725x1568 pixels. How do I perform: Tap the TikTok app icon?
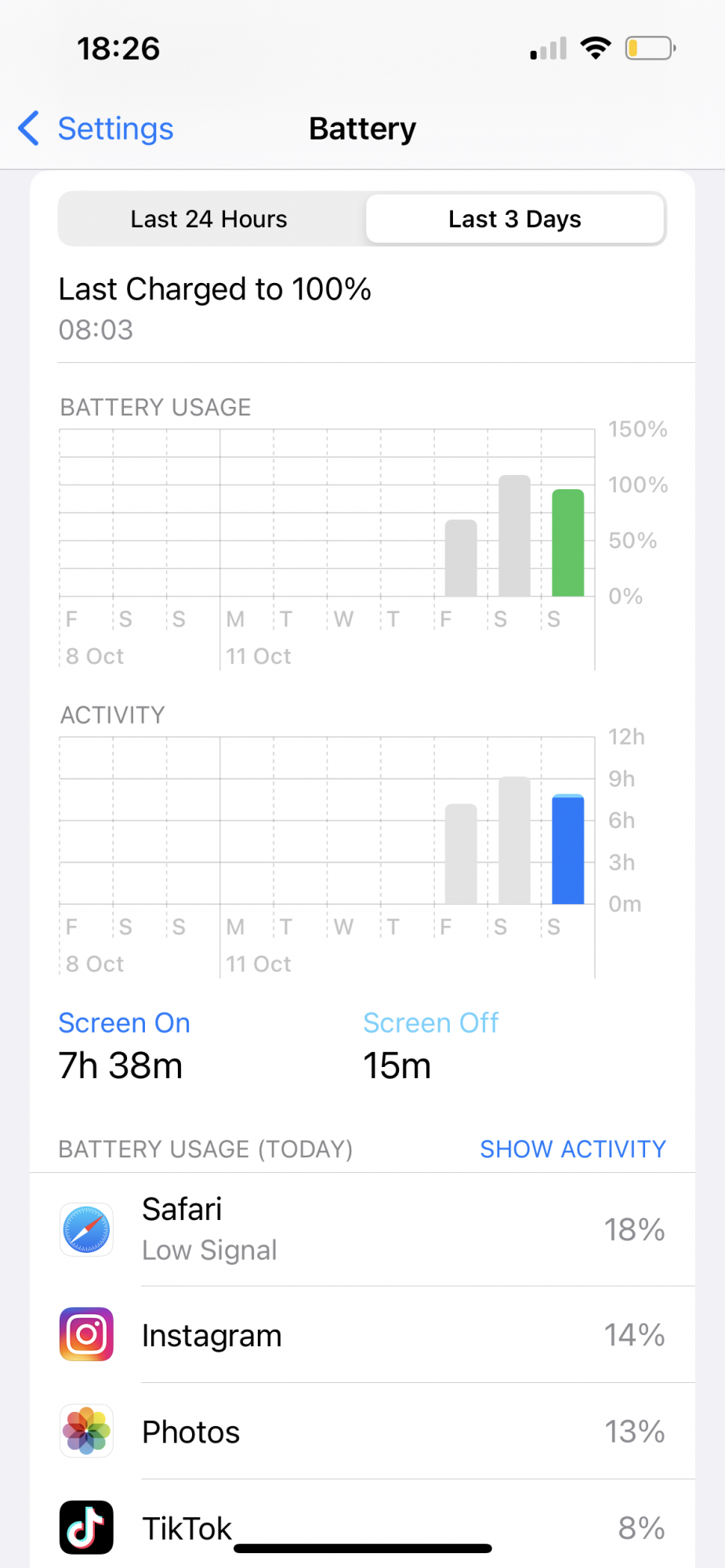coord(86,1527)
